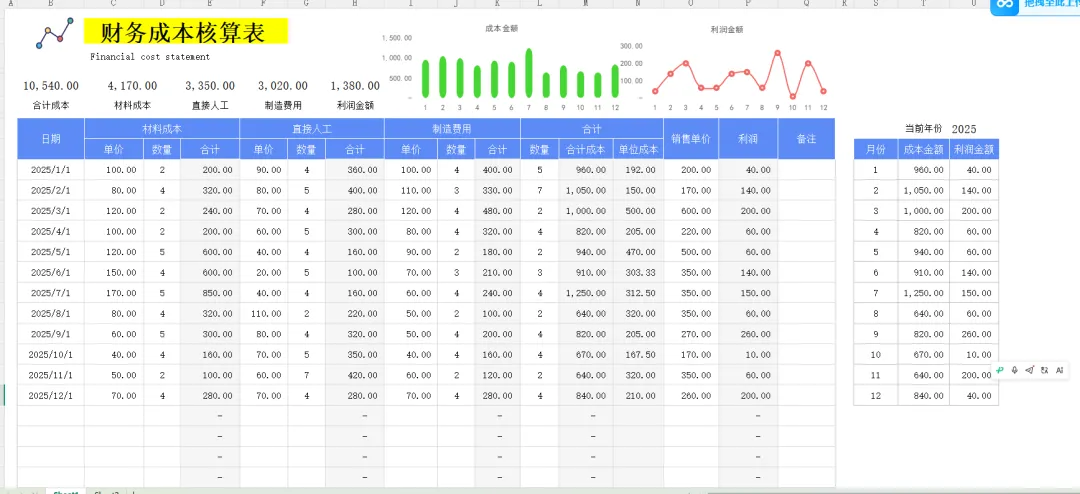Click the line-chart logo beside the title
This screenshot has height=494, width=1080.
(x=54, y=33)
